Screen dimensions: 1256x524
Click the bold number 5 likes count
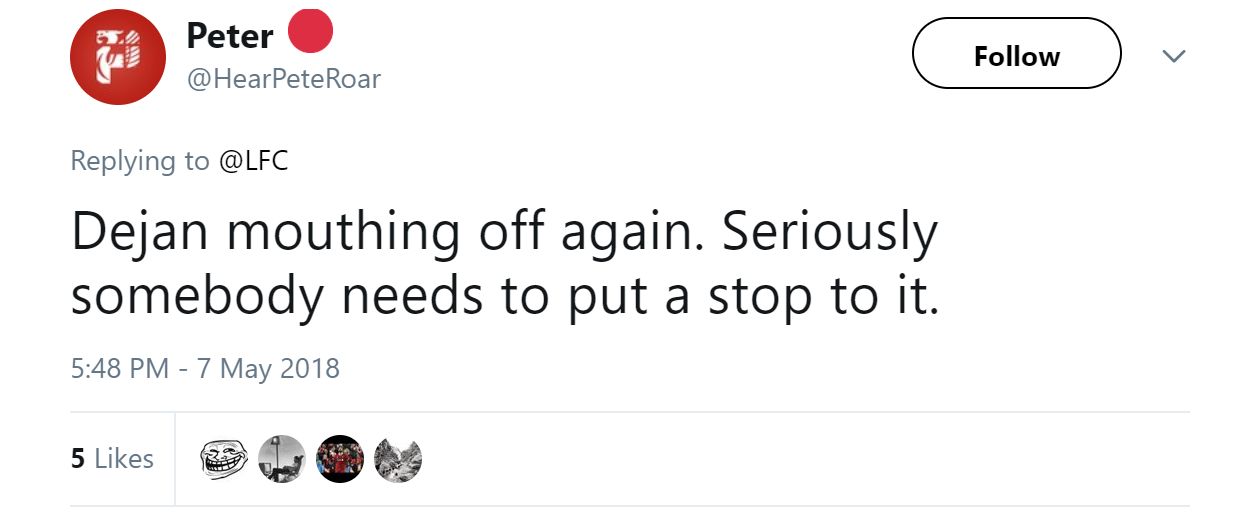click(77, 459)
